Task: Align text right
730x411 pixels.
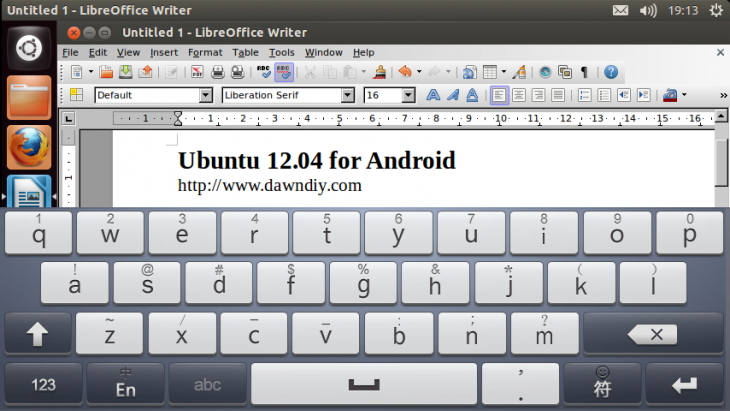Action: [538, 95]
